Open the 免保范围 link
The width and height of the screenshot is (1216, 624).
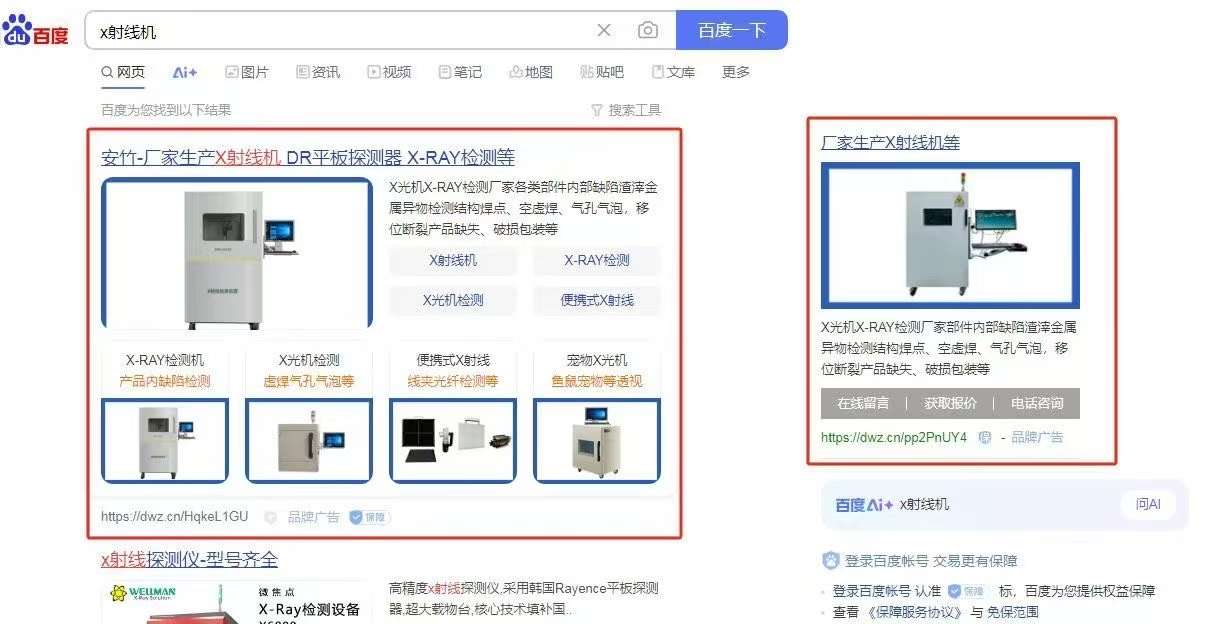pos(1013,612)
